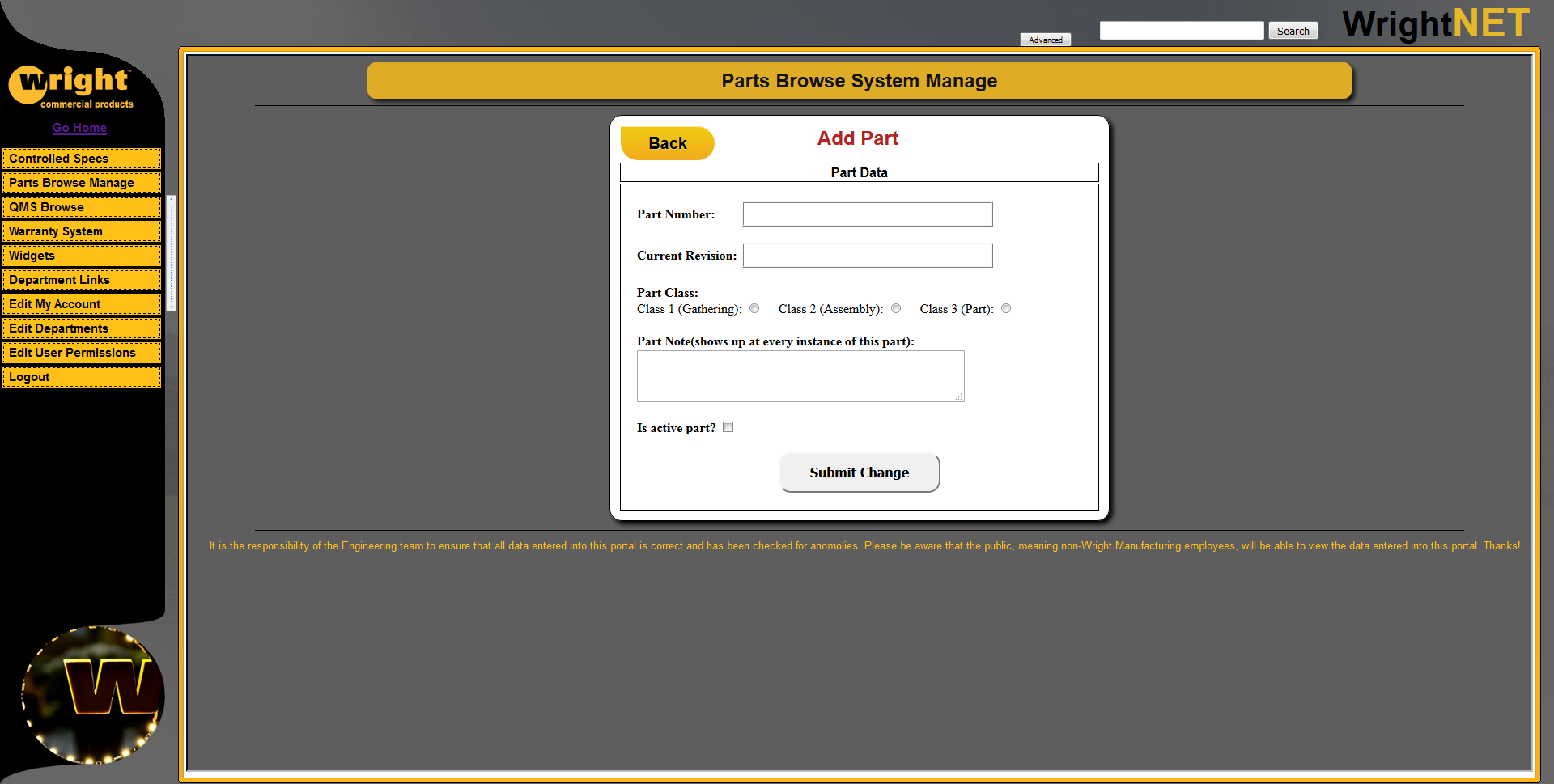The width and height of the screenshot is (1554, 784).
Task: Open Edit My Account menu item
Action: [82, 304]
